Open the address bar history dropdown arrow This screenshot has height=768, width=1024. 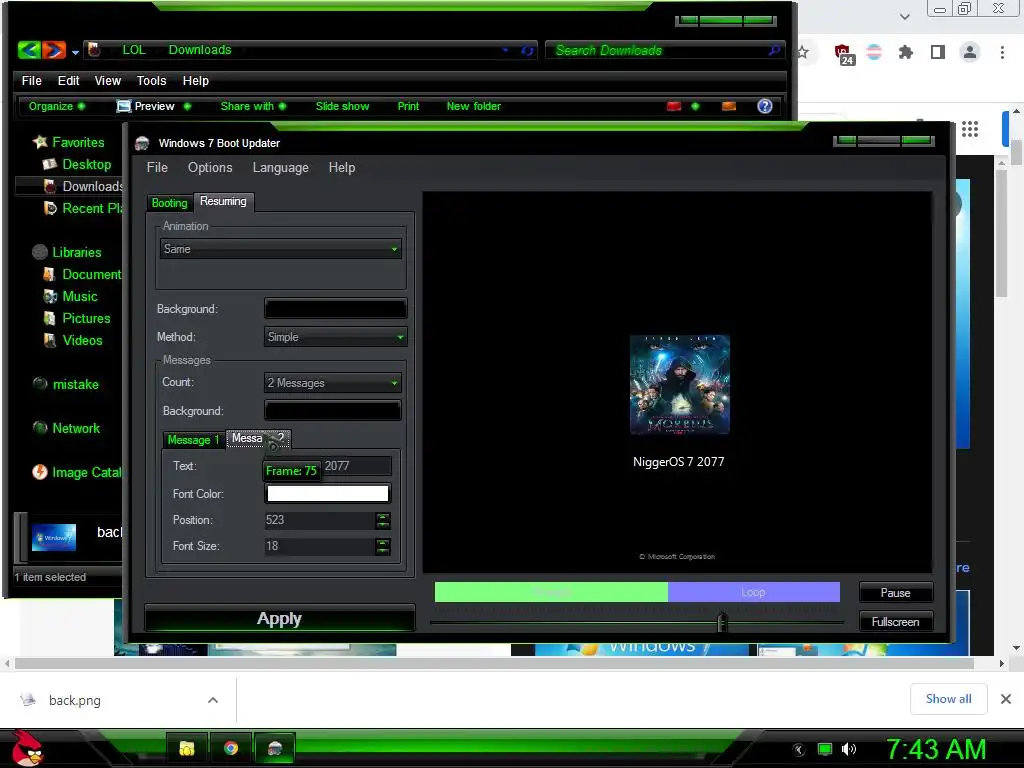pyautogui.click(x=505, y=50)
